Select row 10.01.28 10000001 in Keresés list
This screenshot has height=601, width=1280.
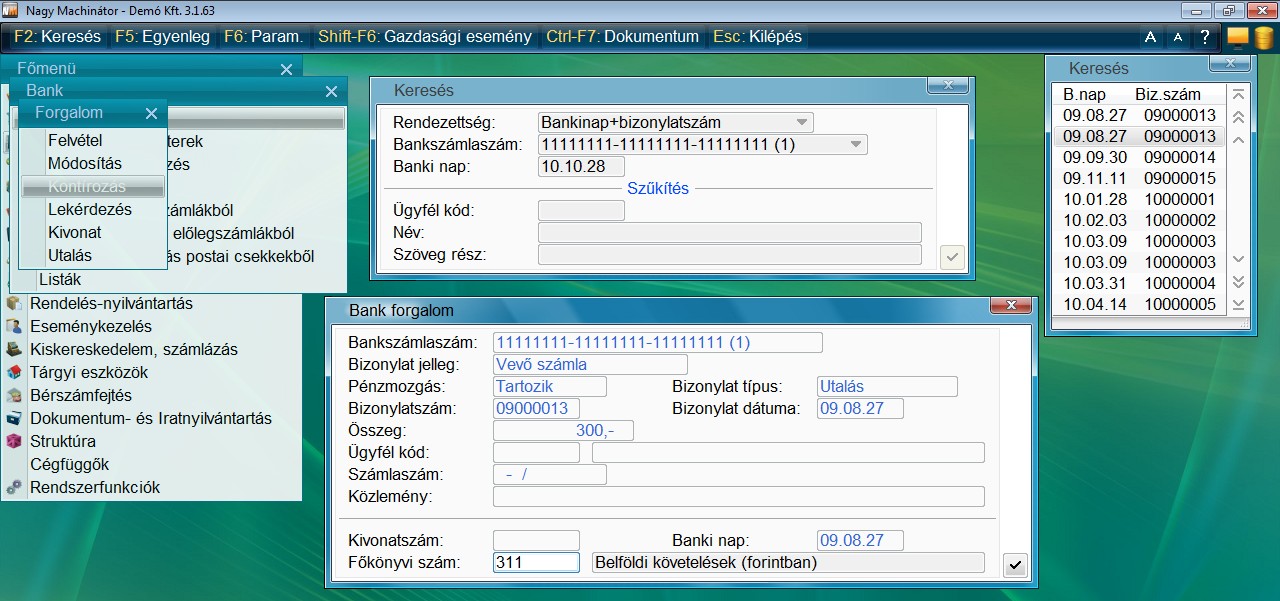[x=1139, y=199]
